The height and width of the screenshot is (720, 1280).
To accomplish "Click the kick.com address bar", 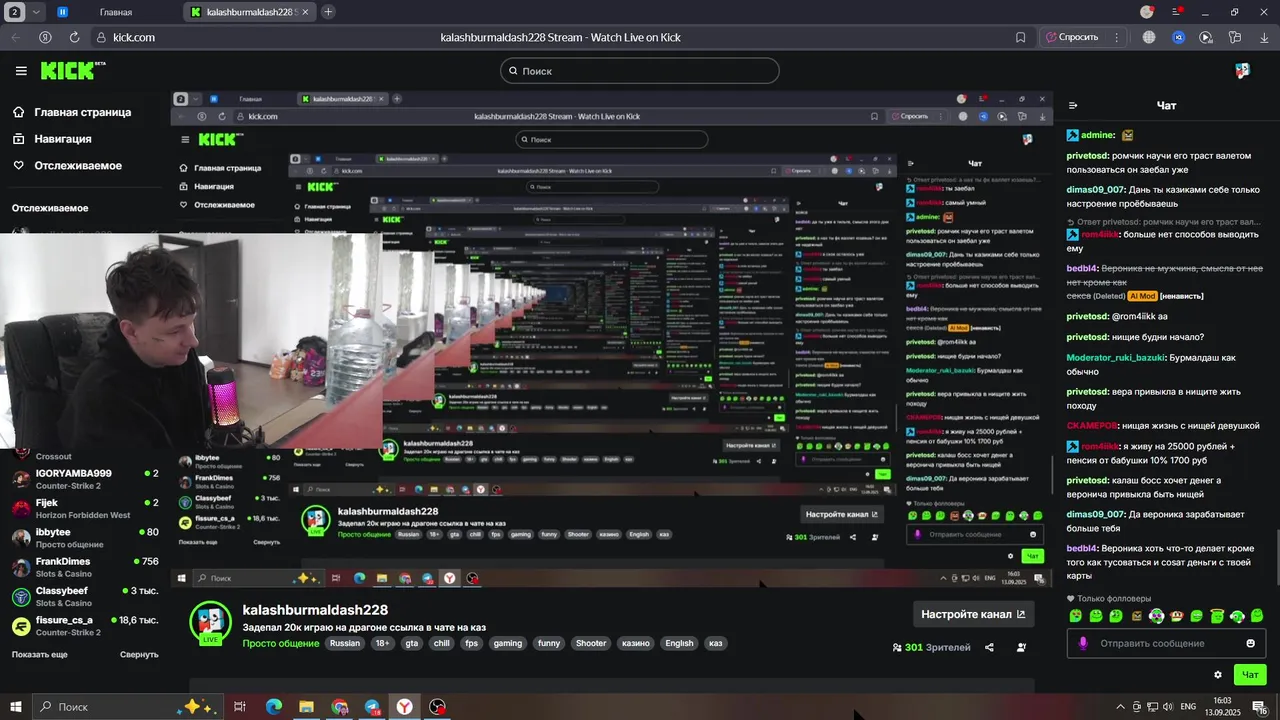I will 560,37.
